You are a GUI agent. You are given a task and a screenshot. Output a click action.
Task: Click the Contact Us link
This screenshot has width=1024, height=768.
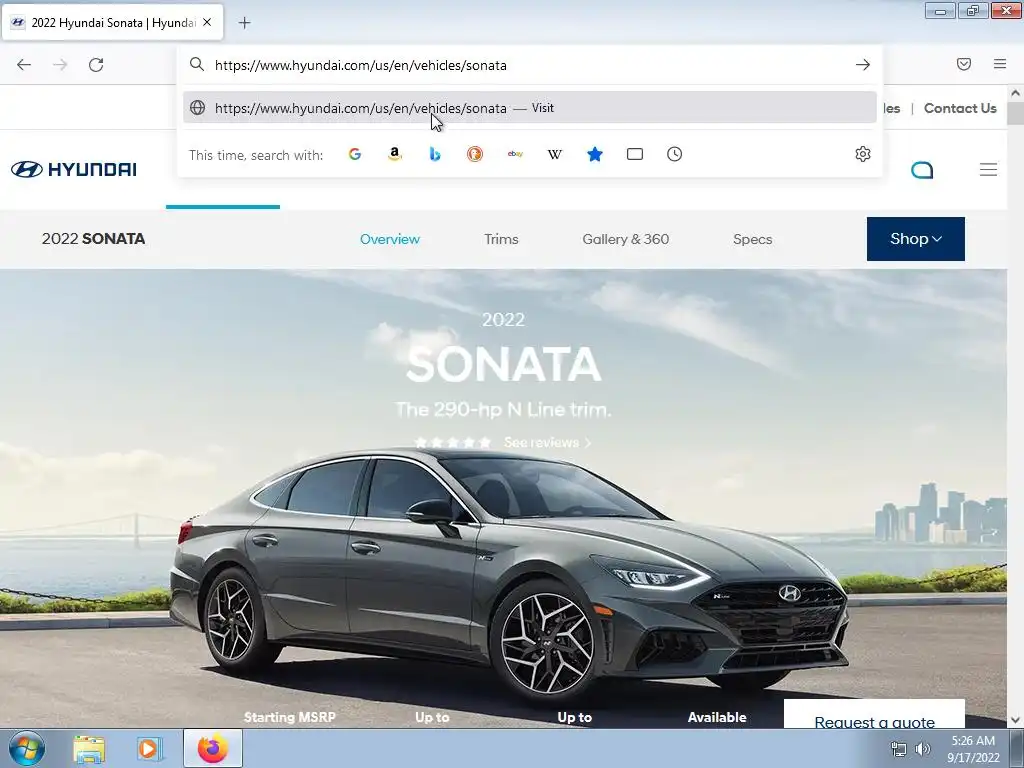point(960,108)
